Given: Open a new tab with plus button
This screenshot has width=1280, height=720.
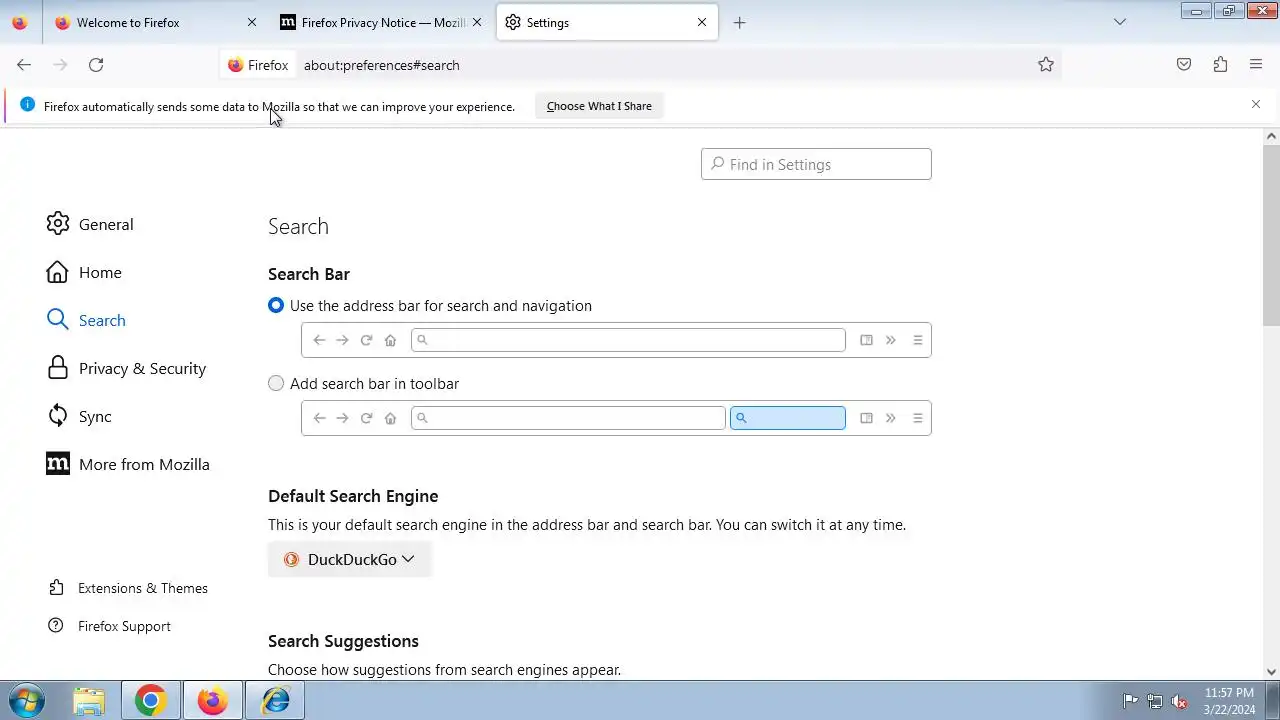Looking at the screenshot, I should coord(739,22).
